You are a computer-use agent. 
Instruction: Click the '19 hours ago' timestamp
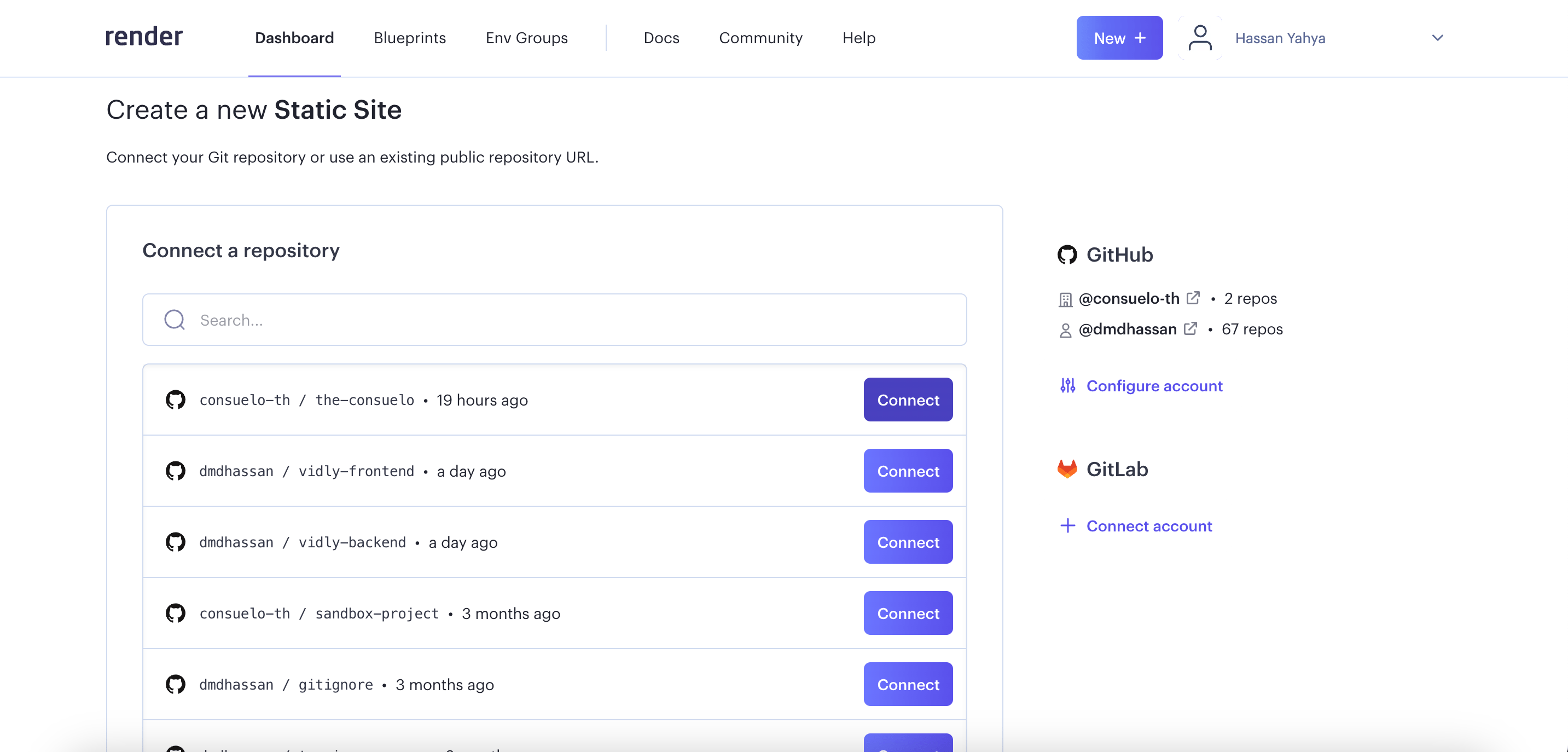[x=482, y=400]
